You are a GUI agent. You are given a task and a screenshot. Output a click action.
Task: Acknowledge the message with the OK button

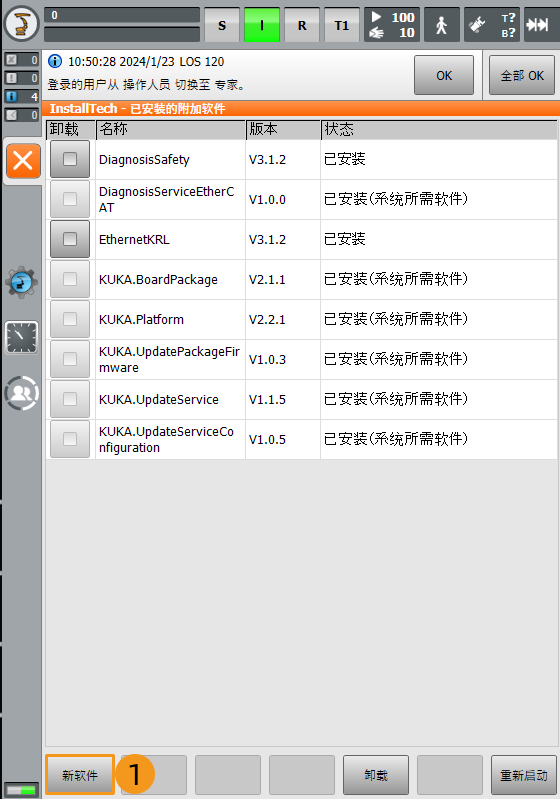444,75
